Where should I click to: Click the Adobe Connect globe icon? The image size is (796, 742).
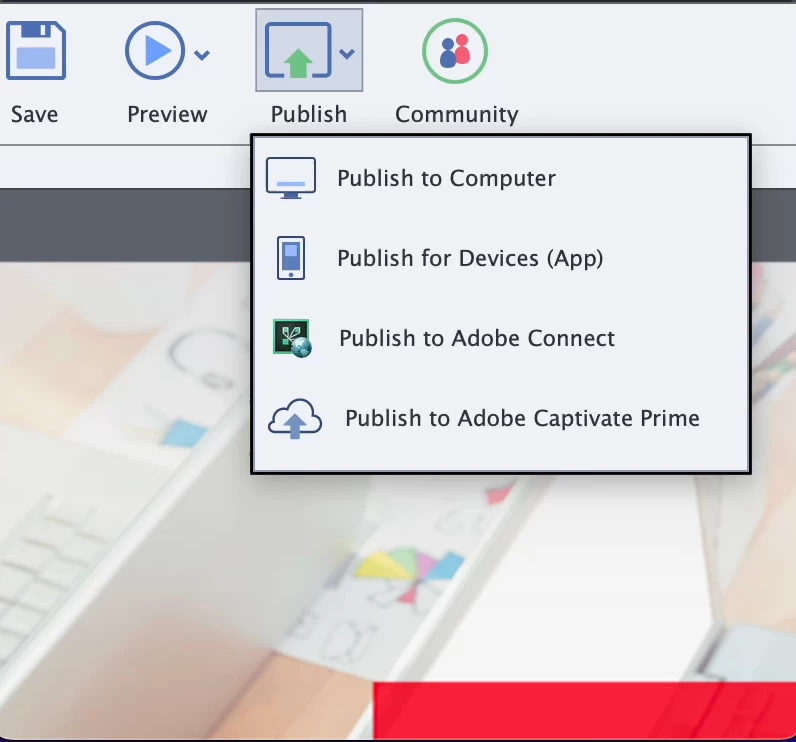pos(292,338)
